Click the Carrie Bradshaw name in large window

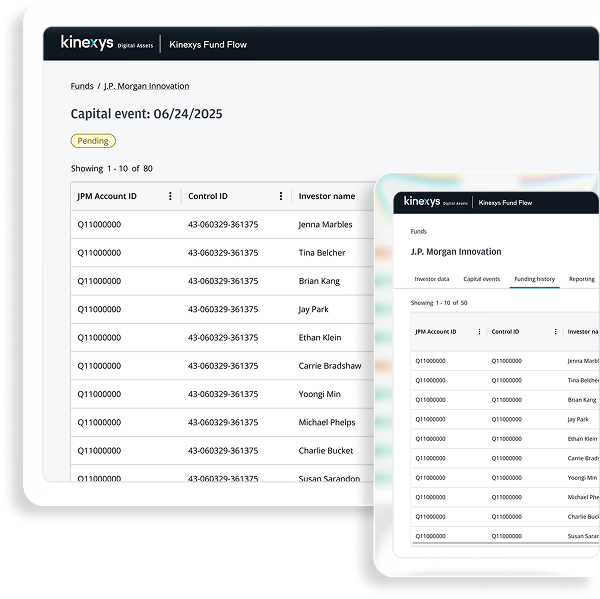click(330, 366)
